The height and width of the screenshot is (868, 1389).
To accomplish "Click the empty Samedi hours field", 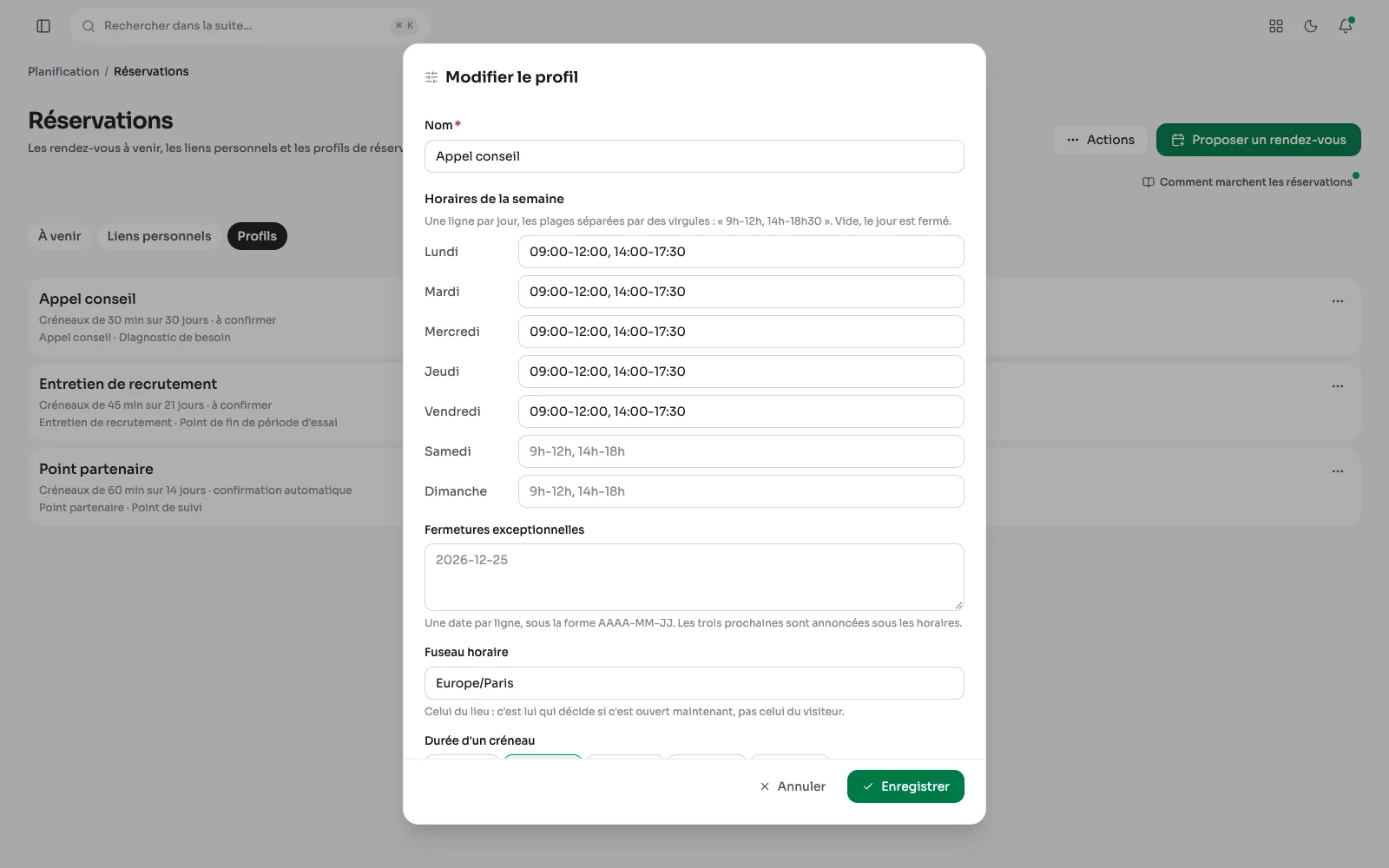I will [x=741, y=451].
